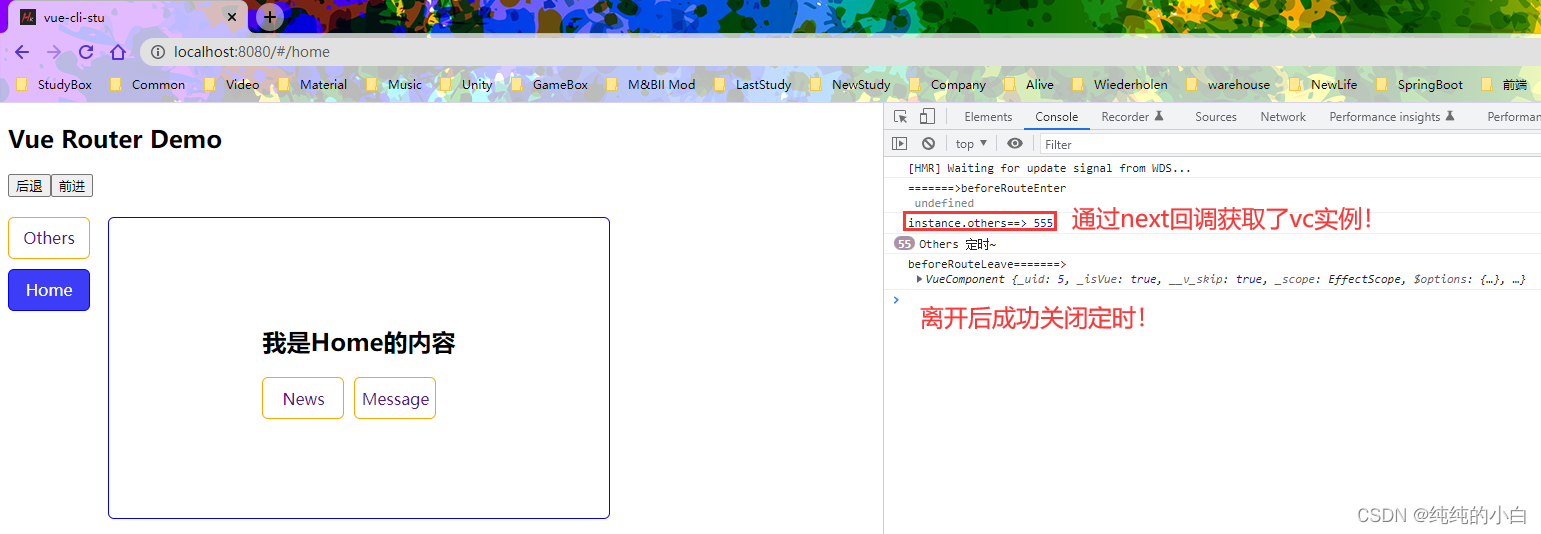Switch to the Elements DevTools tab
The image size is (1541, 534).
pos(988,117)
